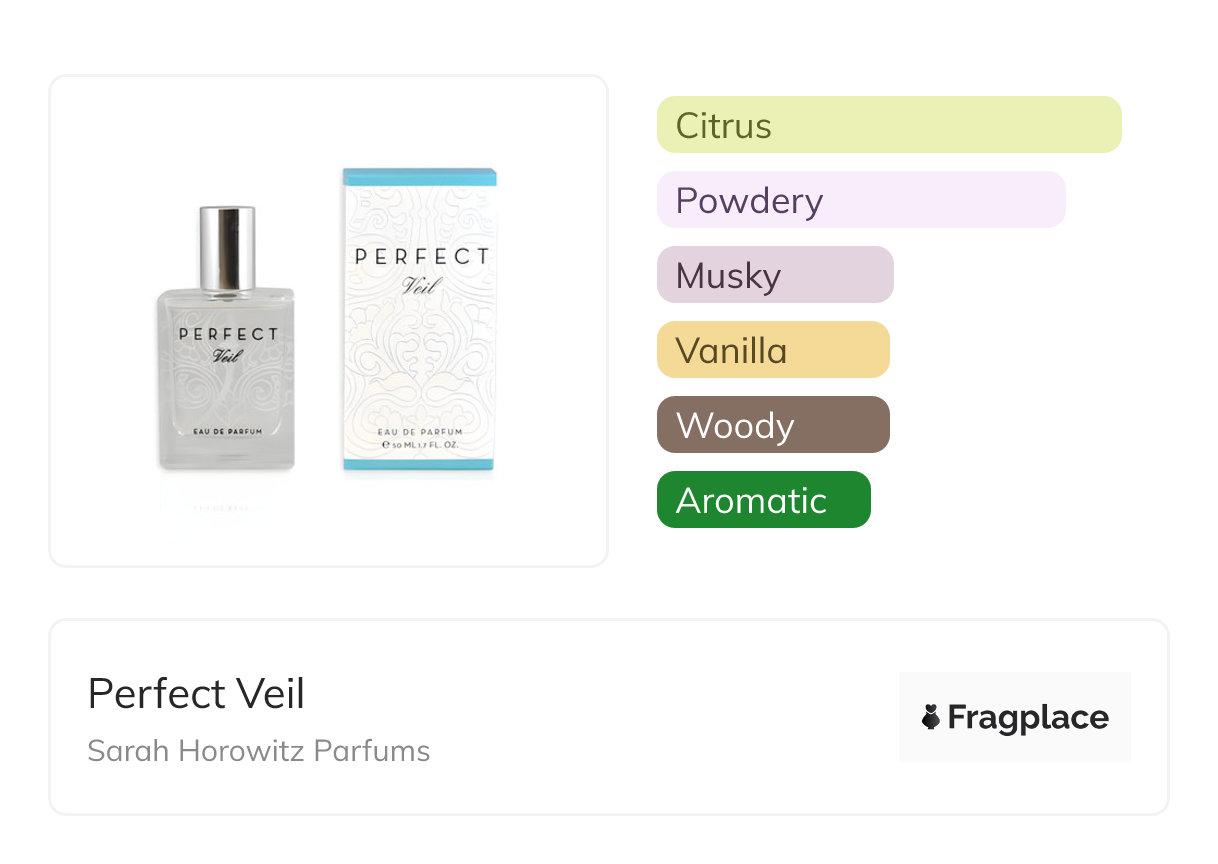Select the Citrus accord bar
This screenshot has width=1218, height=864.
point(889,125)
